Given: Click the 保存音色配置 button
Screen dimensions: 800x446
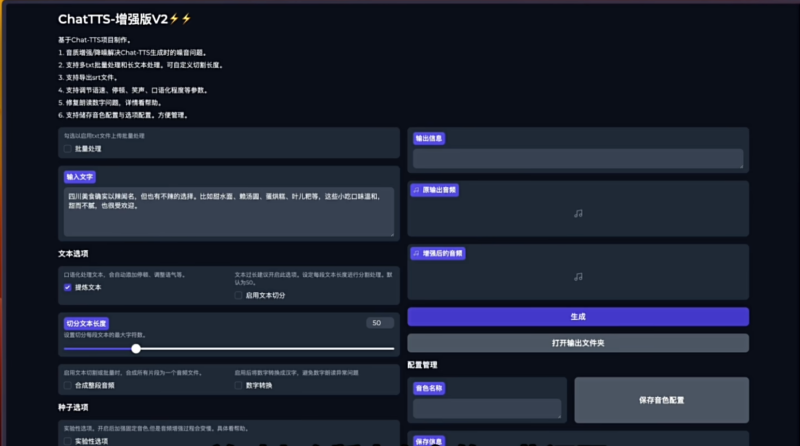Looking at the screenshot, I should [661, 399].
